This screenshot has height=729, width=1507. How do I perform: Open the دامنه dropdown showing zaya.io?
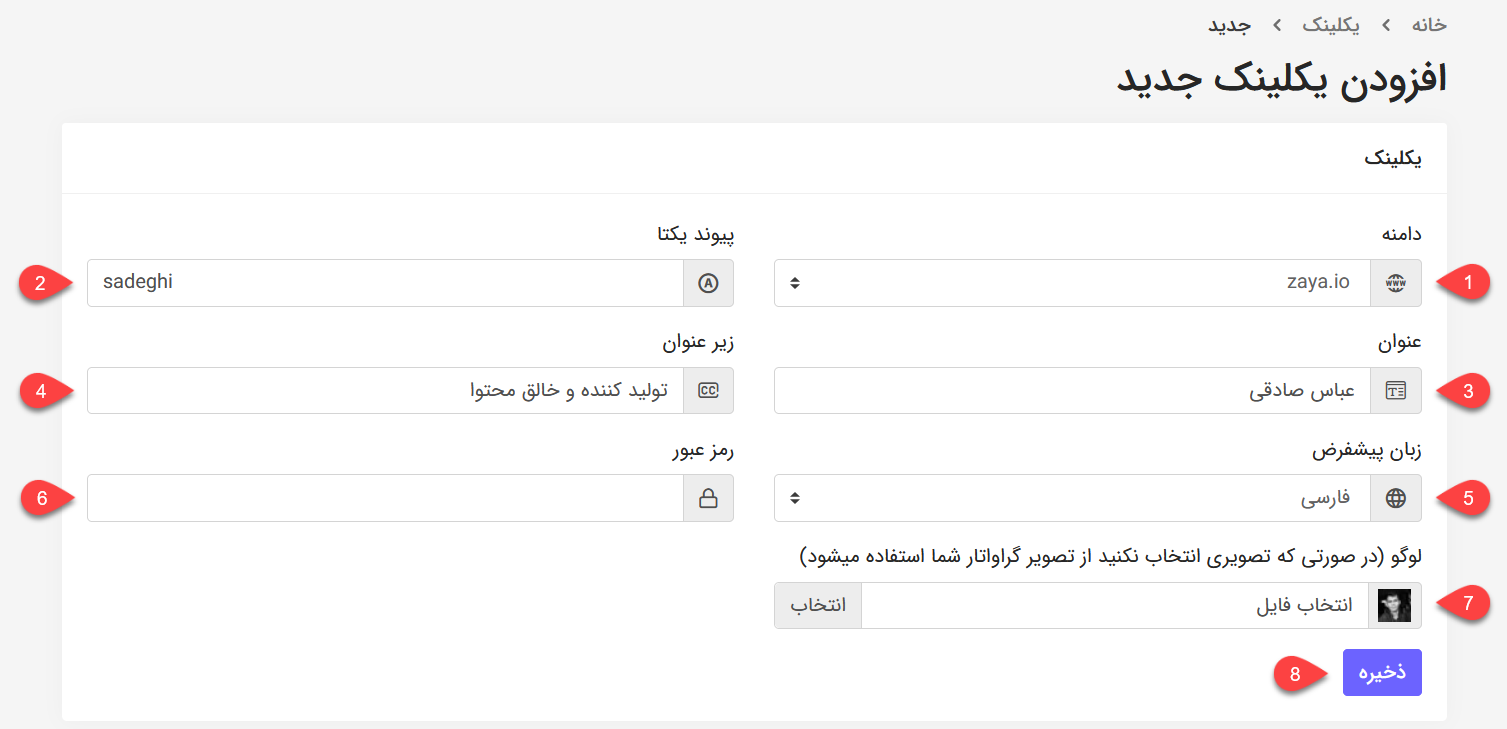coord(1072,283)
